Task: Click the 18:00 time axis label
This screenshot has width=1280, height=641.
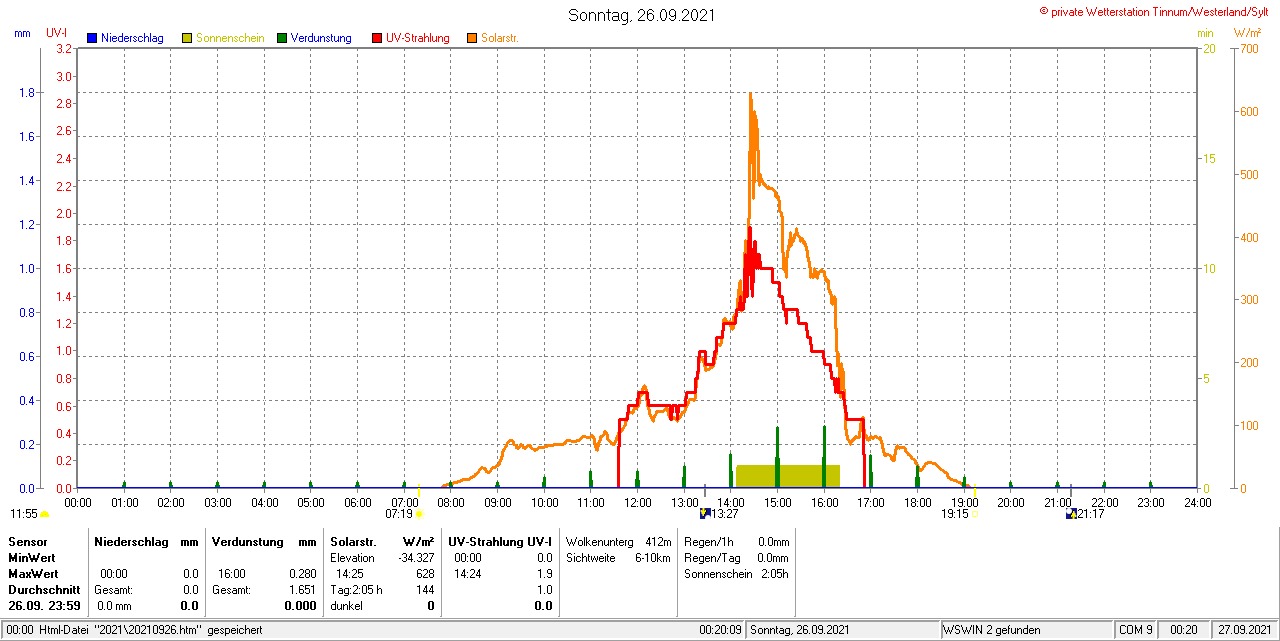Action: click(917, 502)
